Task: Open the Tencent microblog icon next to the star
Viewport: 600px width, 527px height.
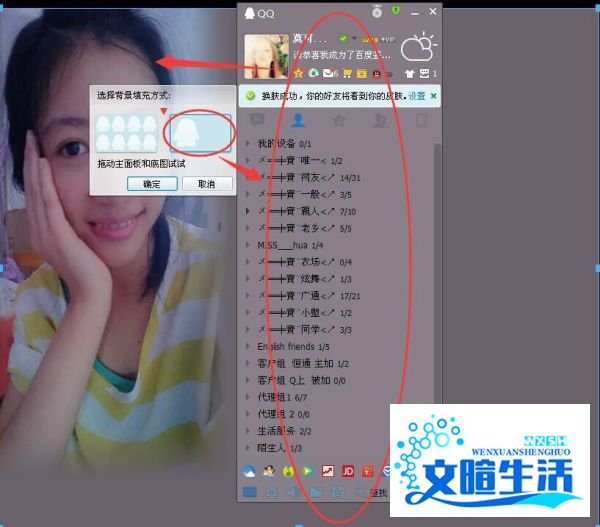Action: click(313, 73)
